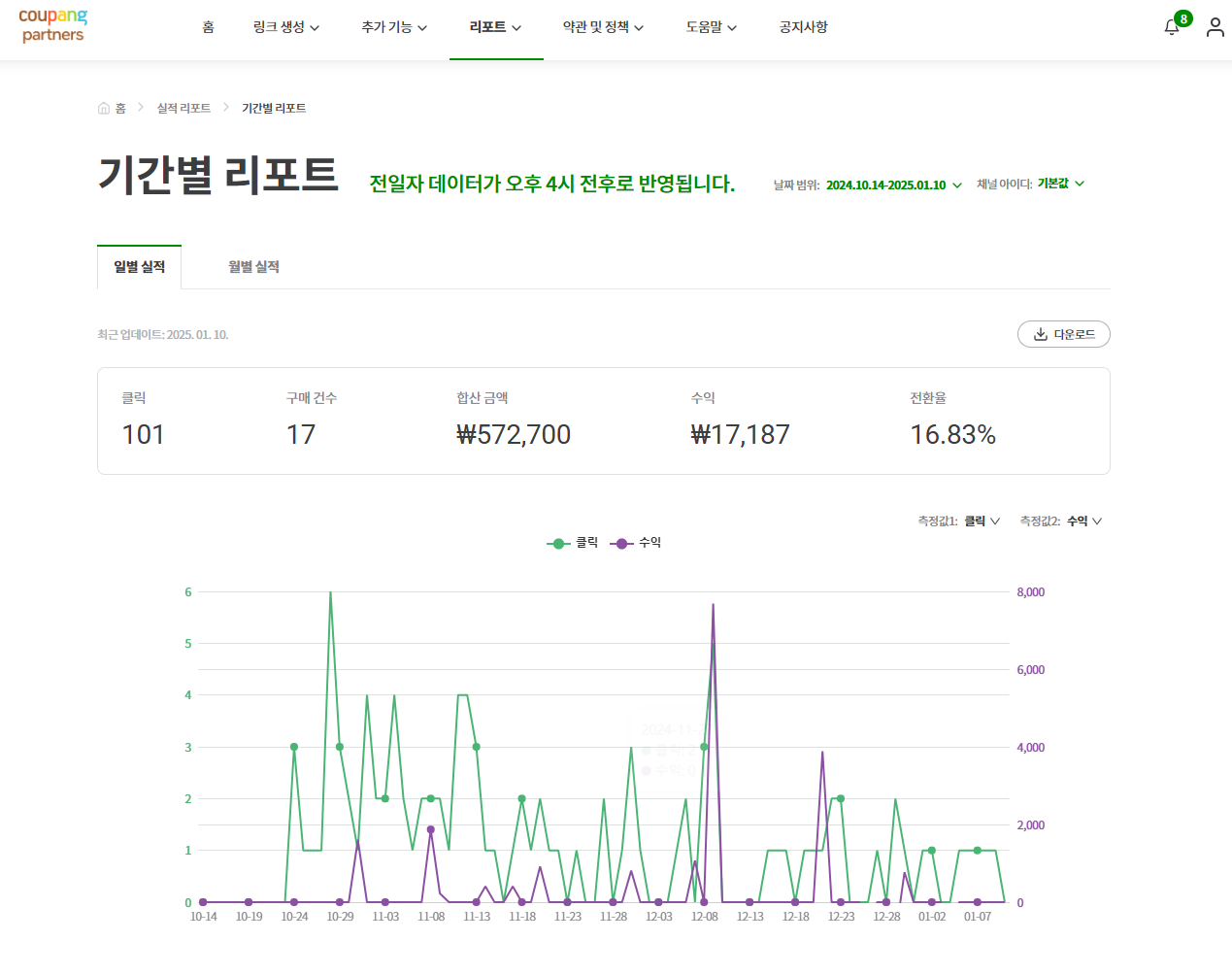The height and width of the screenshot is (975, 1232).
Task: Click the home icon in breadcrumb
Action: [104, 108]
